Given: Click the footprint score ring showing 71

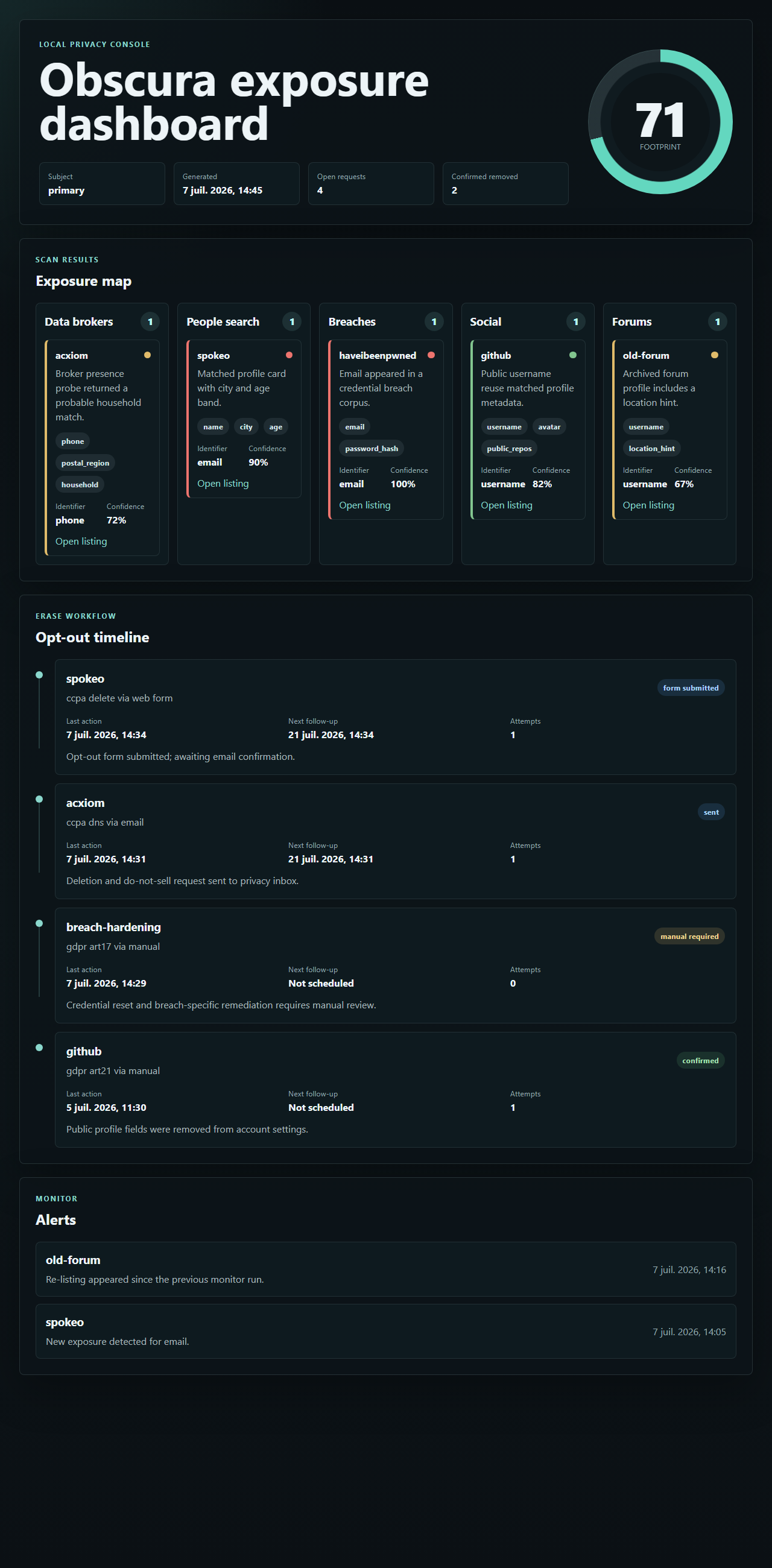Looking at the screenshot, I should (660, 122).
